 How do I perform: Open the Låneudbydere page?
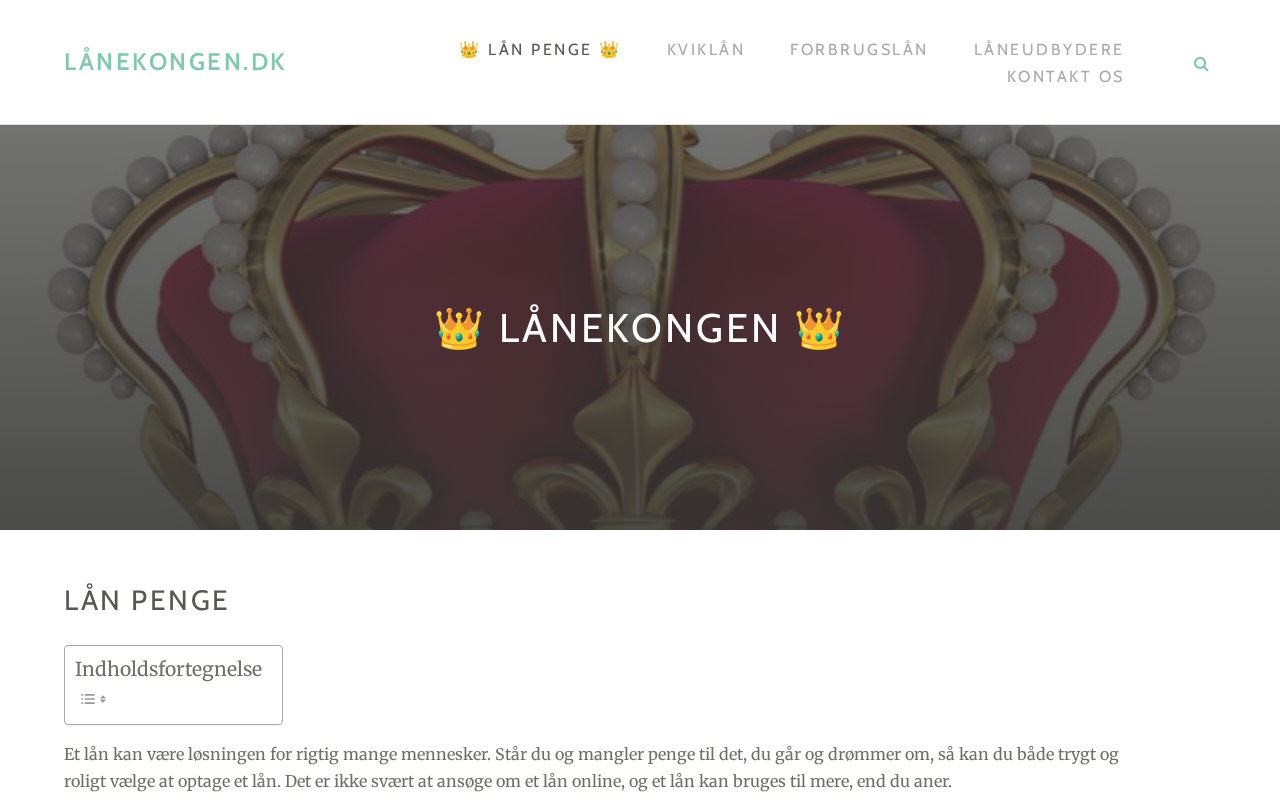click(x=1049, y=50)
